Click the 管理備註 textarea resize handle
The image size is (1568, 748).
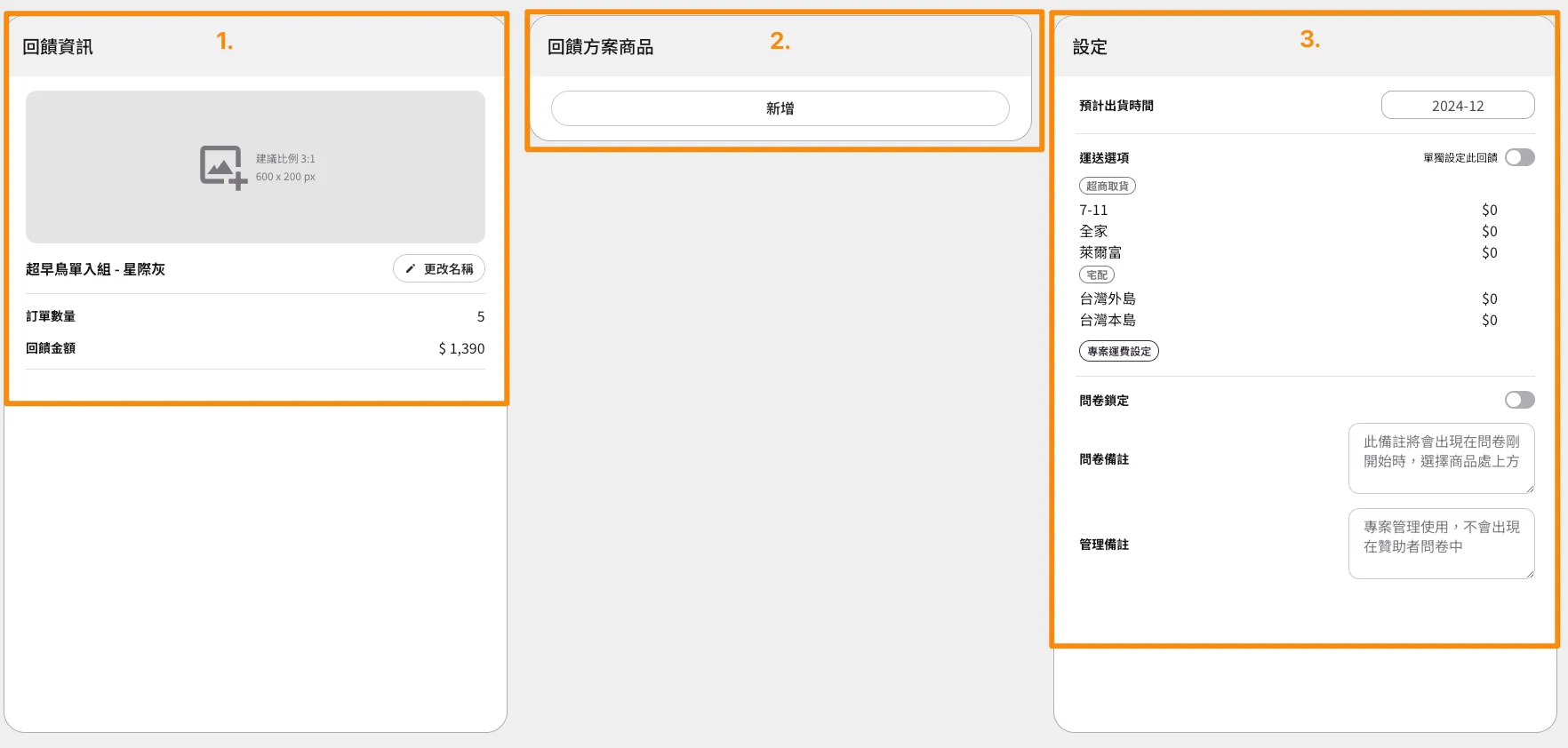[1530, 574]
